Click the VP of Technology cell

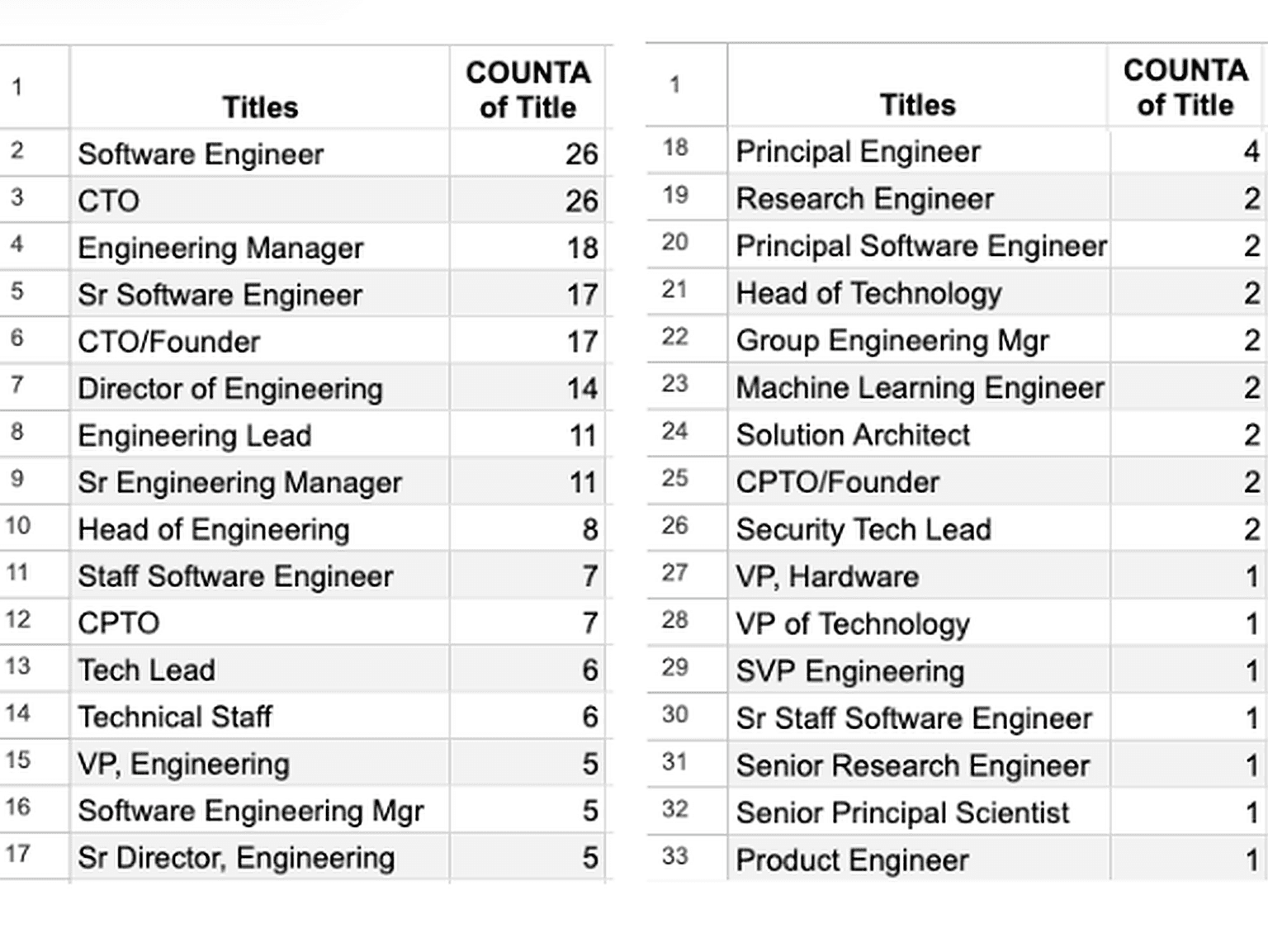(918, 623)
